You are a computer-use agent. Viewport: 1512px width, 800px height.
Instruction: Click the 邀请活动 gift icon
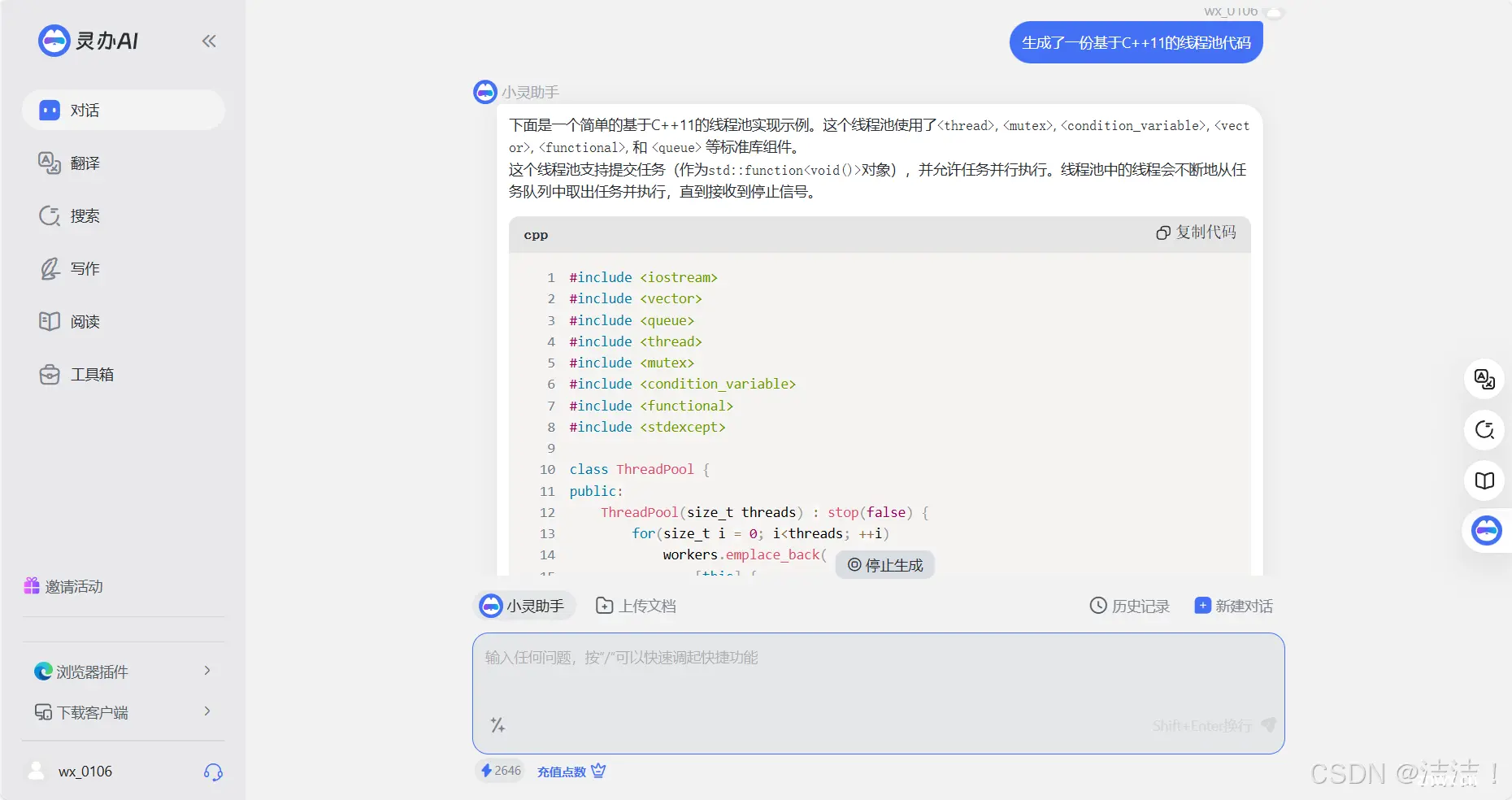[32, 585]
